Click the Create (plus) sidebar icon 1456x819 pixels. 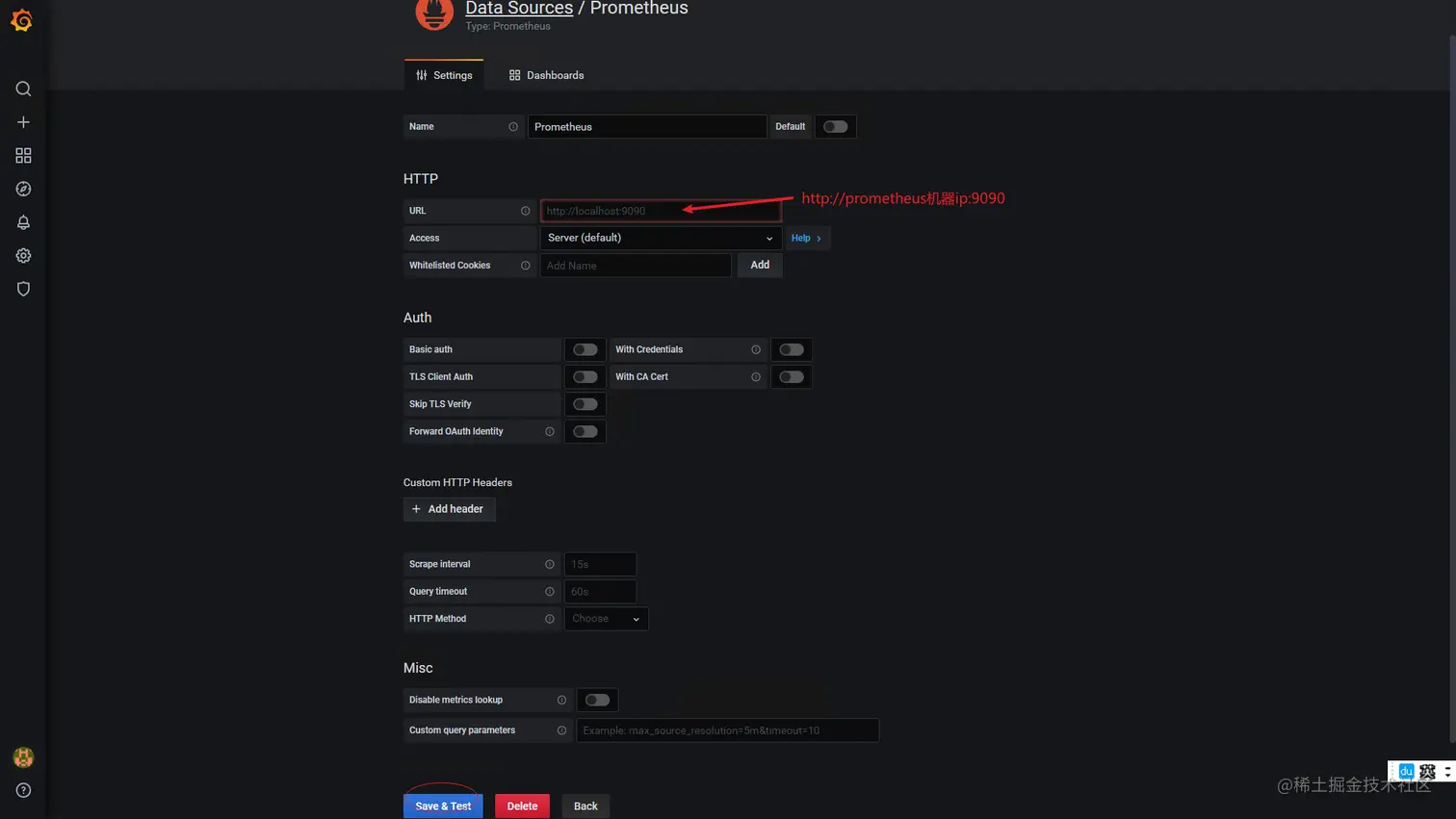[22, 121]
